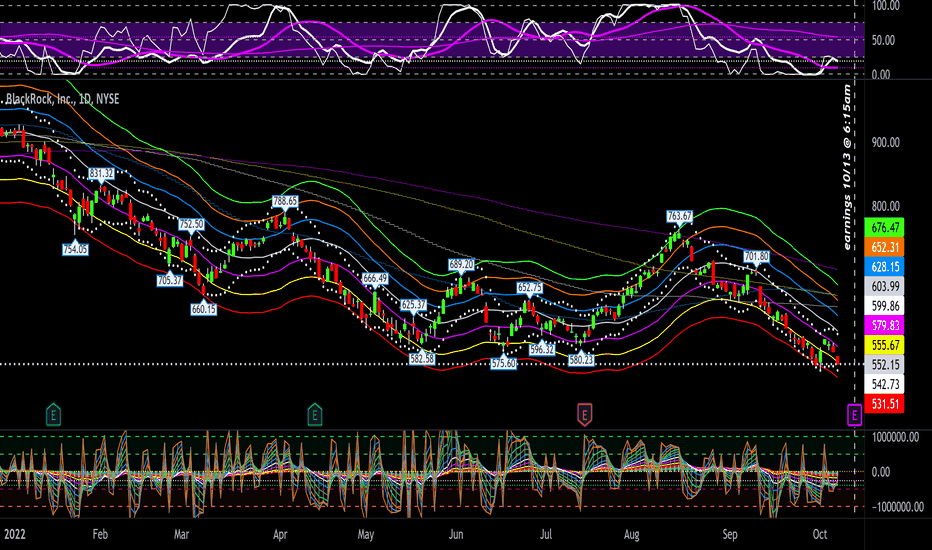Click the red 531.51 price scale tag
Image resolution: width=932 pixels, height=550 pixels.
[884, 404]
